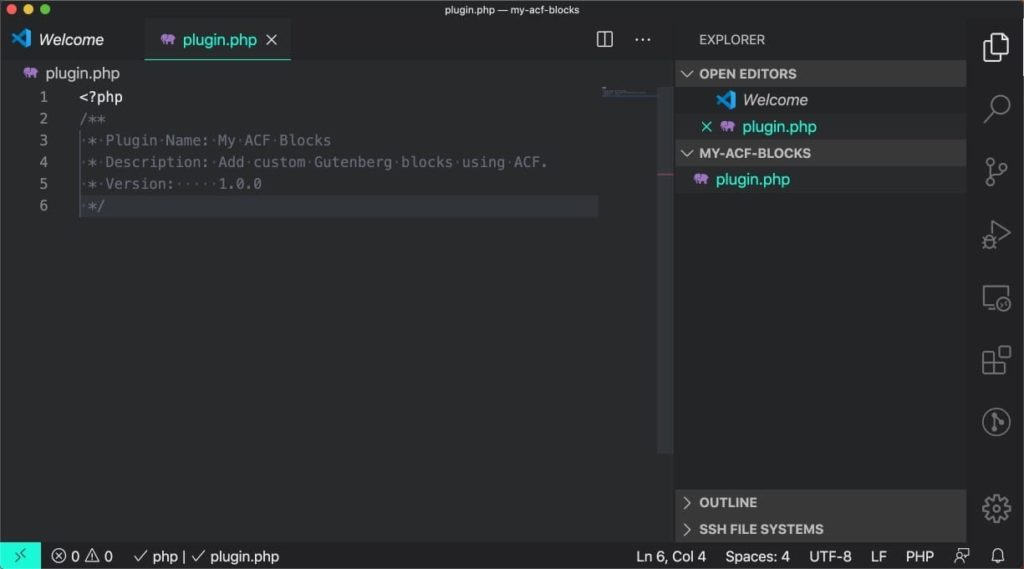Close the plugin.php editor tab
The width and height of the screenshot is (1024, 569).
point(272,40)
